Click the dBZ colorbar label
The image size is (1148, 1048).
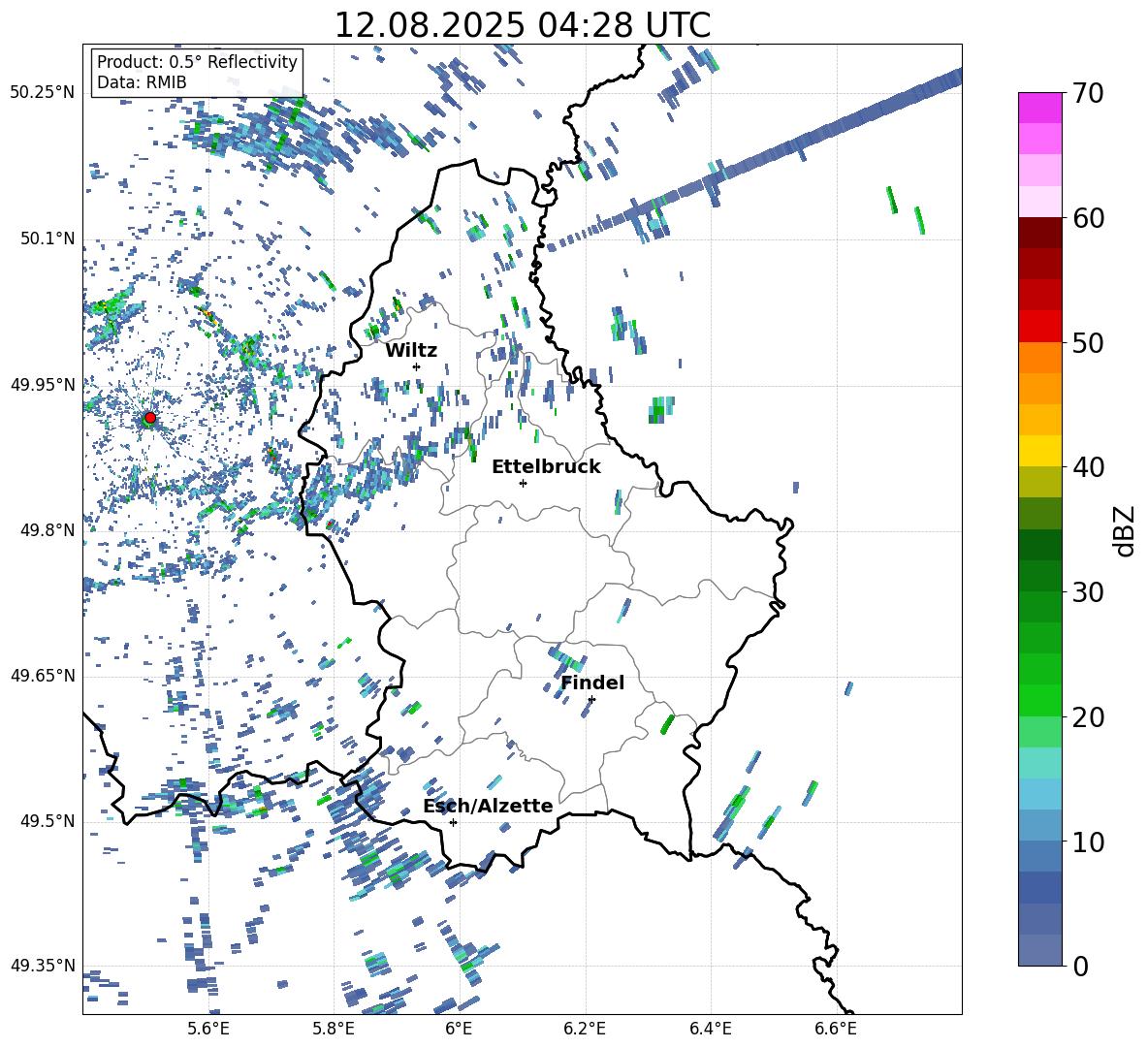1126,530
